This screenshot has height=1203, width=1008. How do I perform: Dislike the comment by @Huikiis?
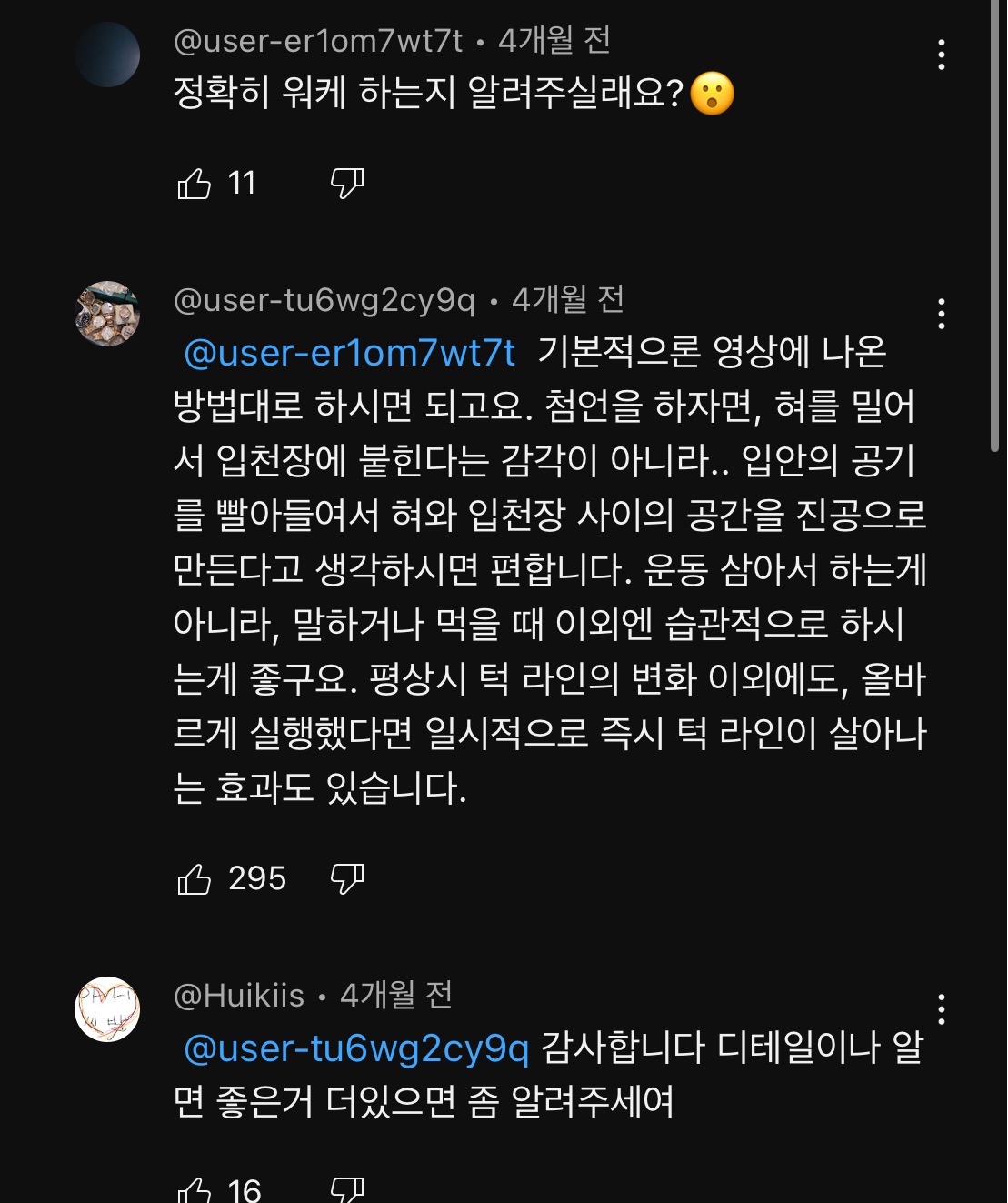coord(346,1189)
